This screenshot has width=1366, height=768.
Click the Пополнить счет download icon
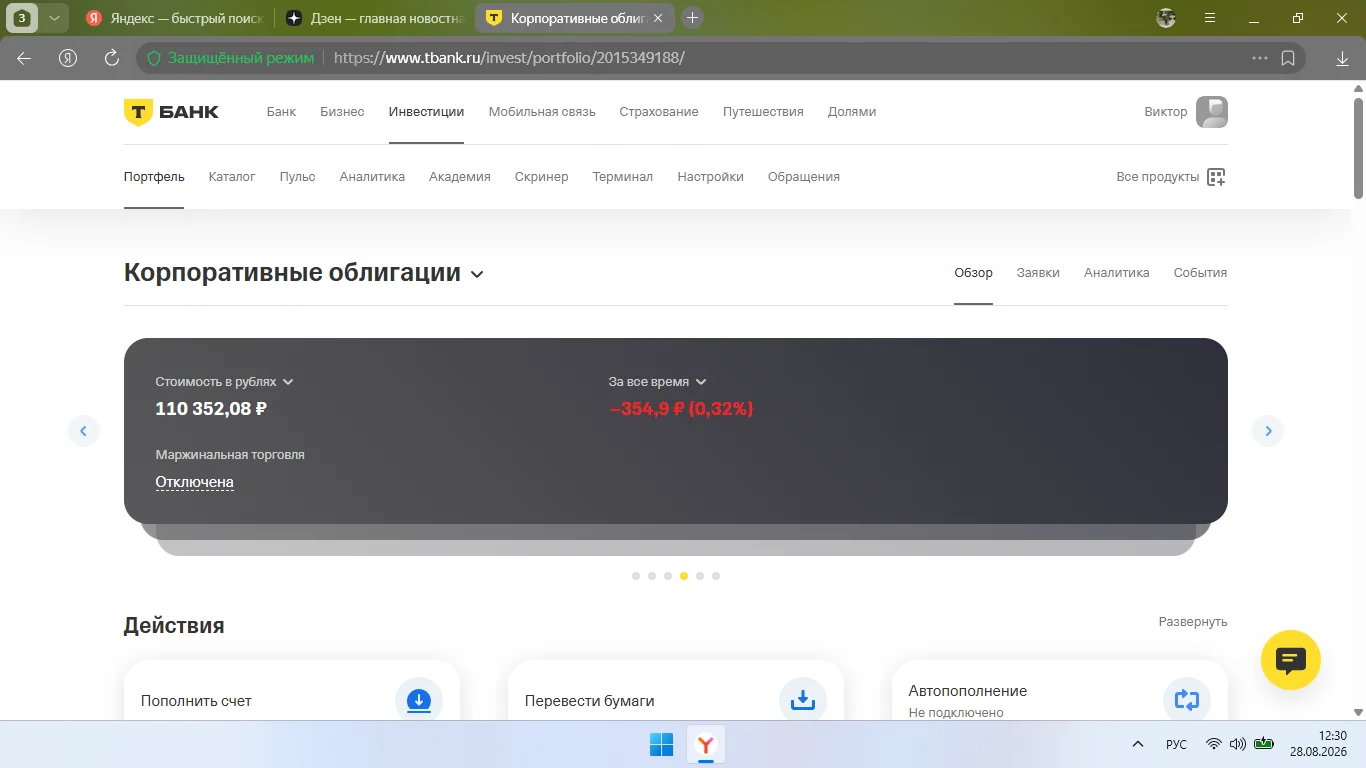(419, 700)
